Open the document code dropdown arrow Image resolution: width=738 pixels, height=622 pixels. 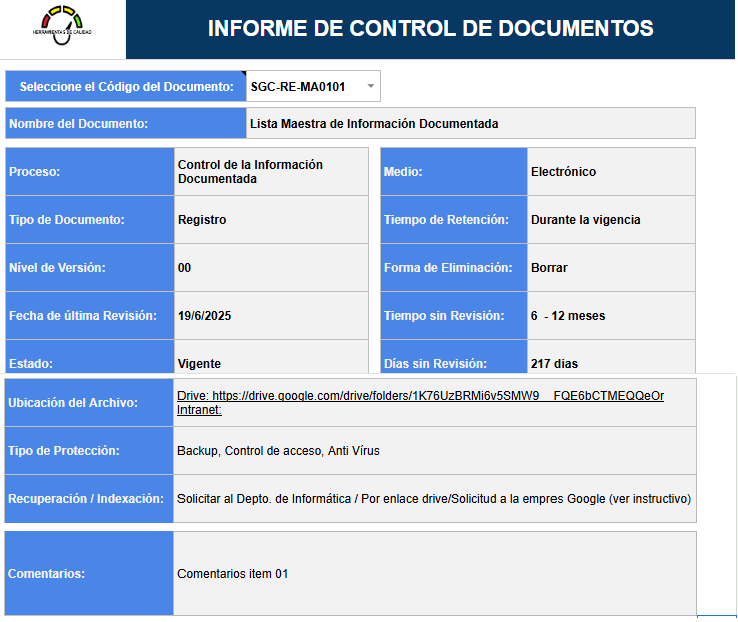tap(371, 87)
